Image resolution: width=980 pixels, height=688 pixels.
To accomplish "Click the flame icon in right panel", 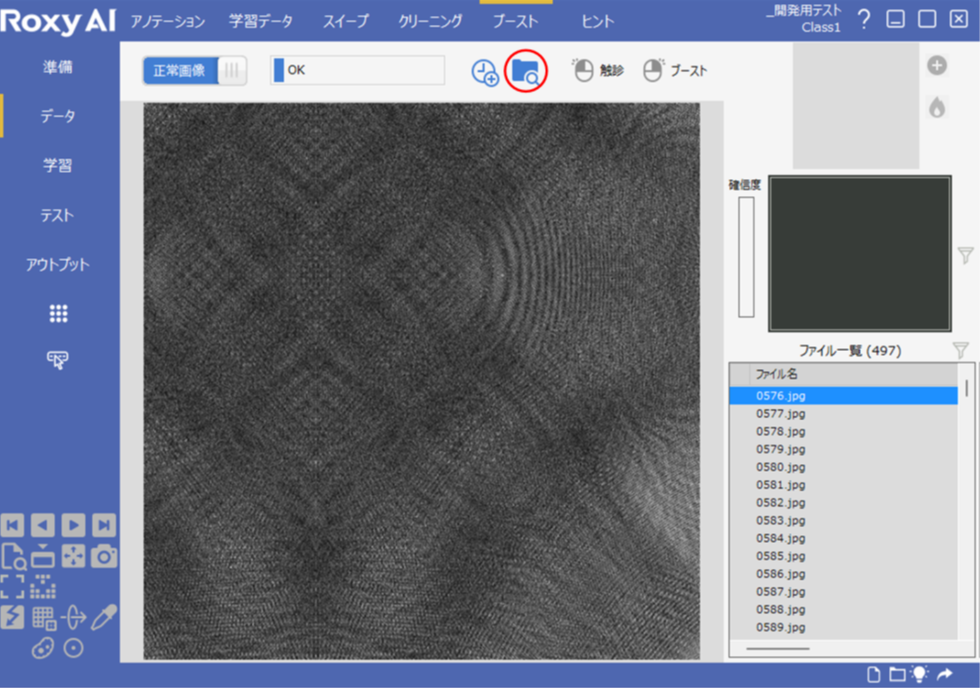I will (x=937, y=107).
